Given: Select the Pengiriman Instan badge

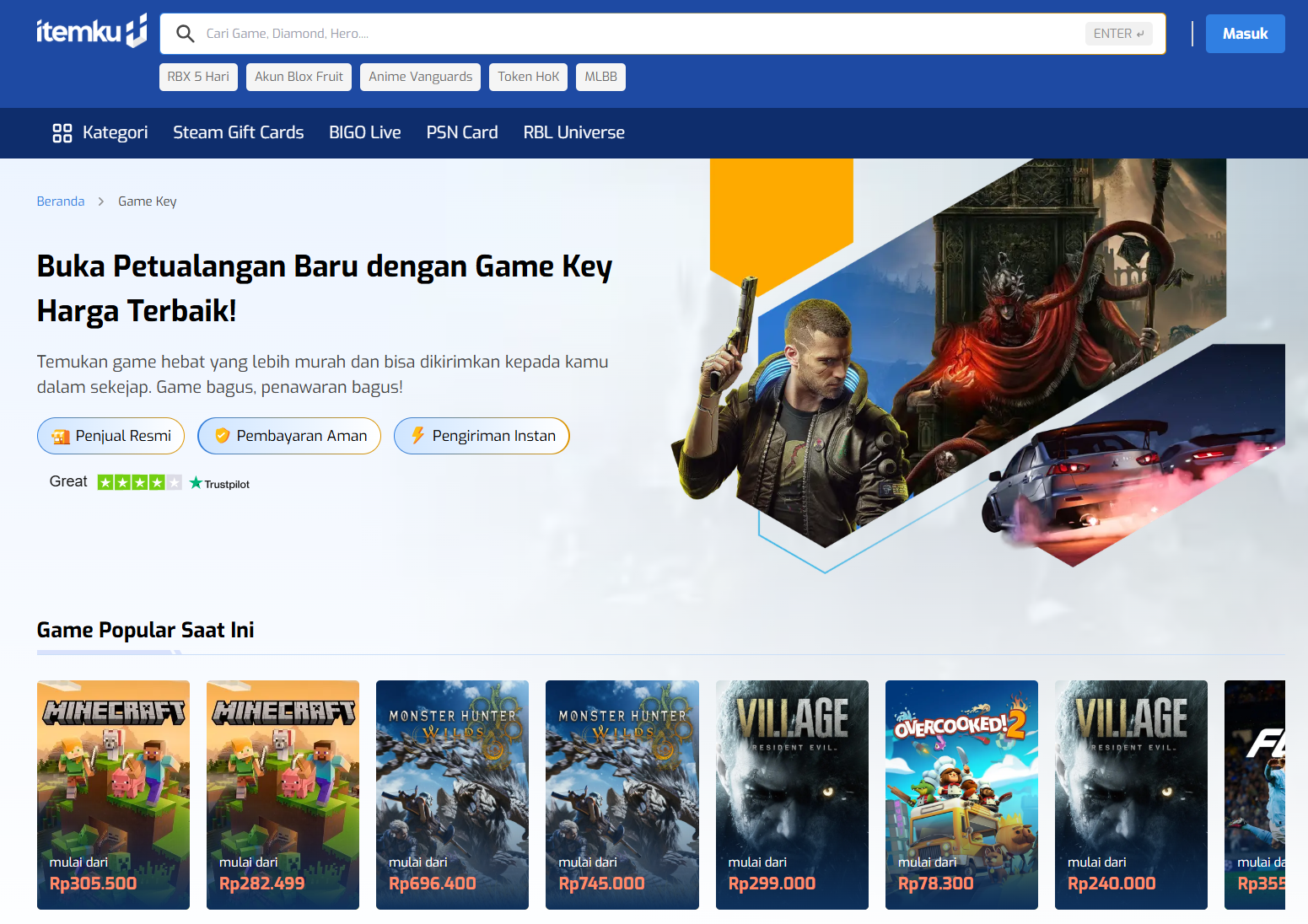Looking at the screenshot, I should click(x=482, y=436).
